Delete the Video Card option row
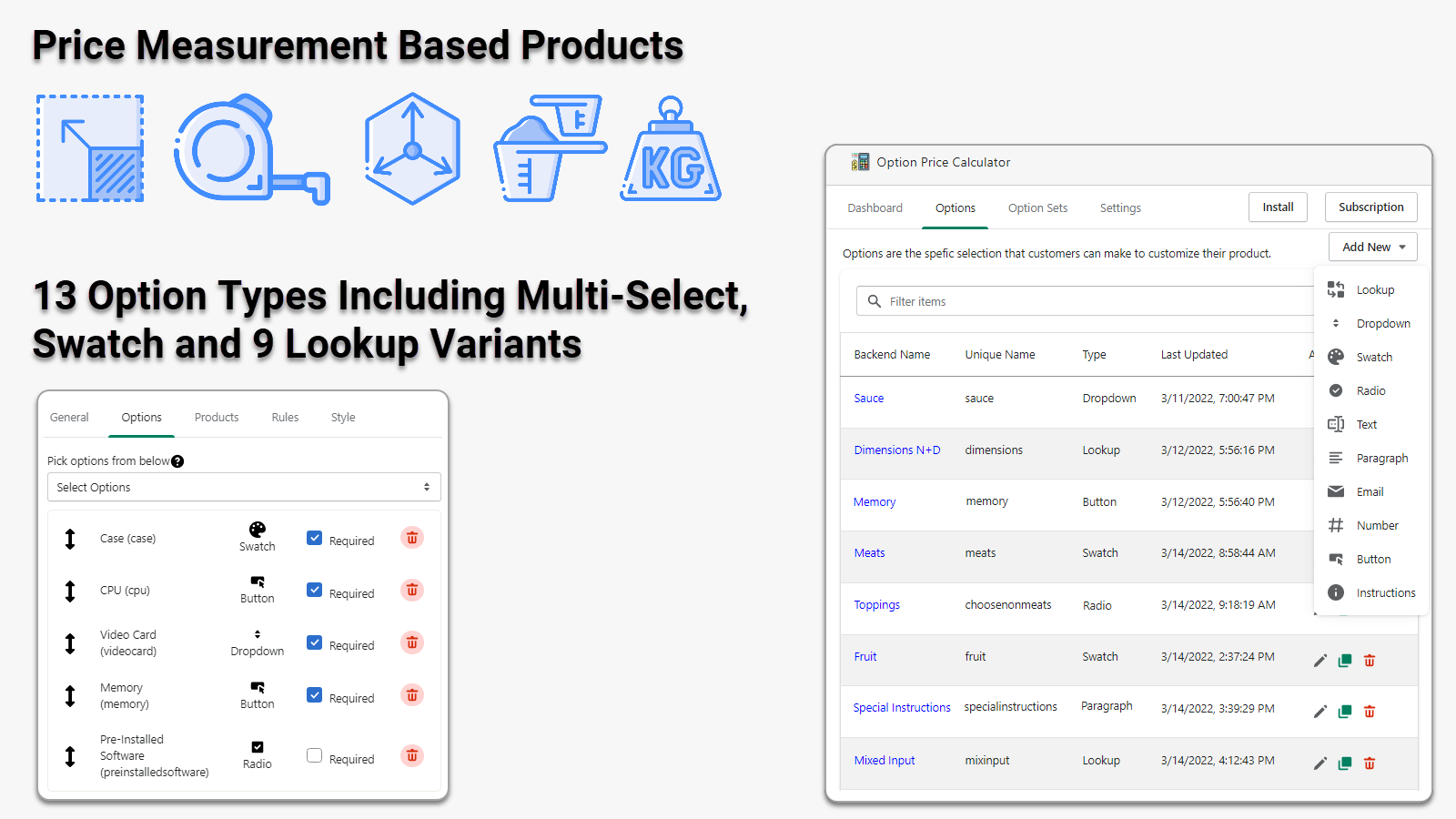The width and height of the screenshot is (1456, 819). [412, 643]
